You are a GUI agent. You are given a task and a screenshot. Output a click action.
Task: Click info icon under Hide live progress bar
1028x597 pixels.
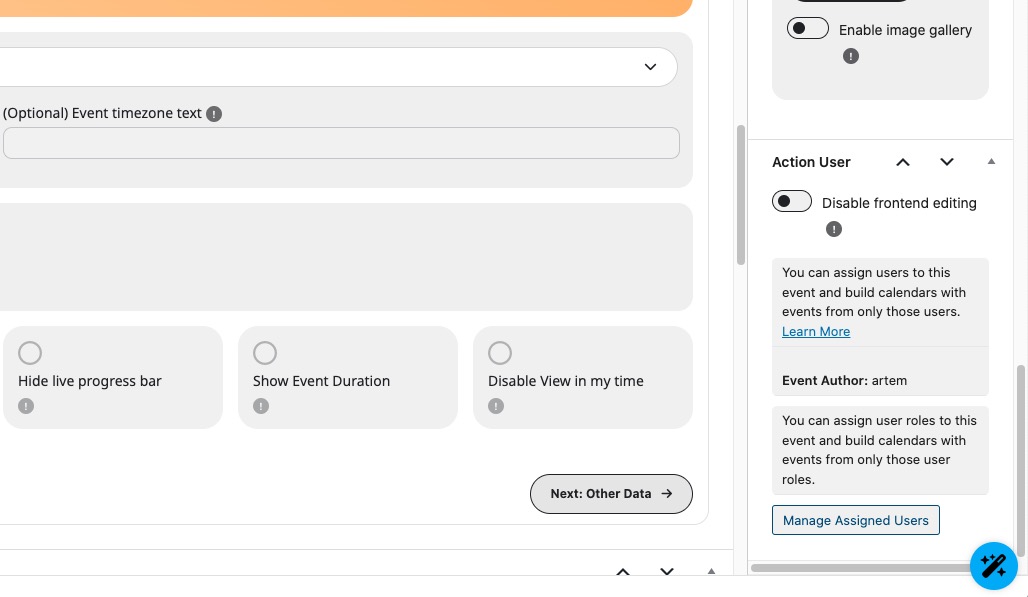(x=26, y=406)
